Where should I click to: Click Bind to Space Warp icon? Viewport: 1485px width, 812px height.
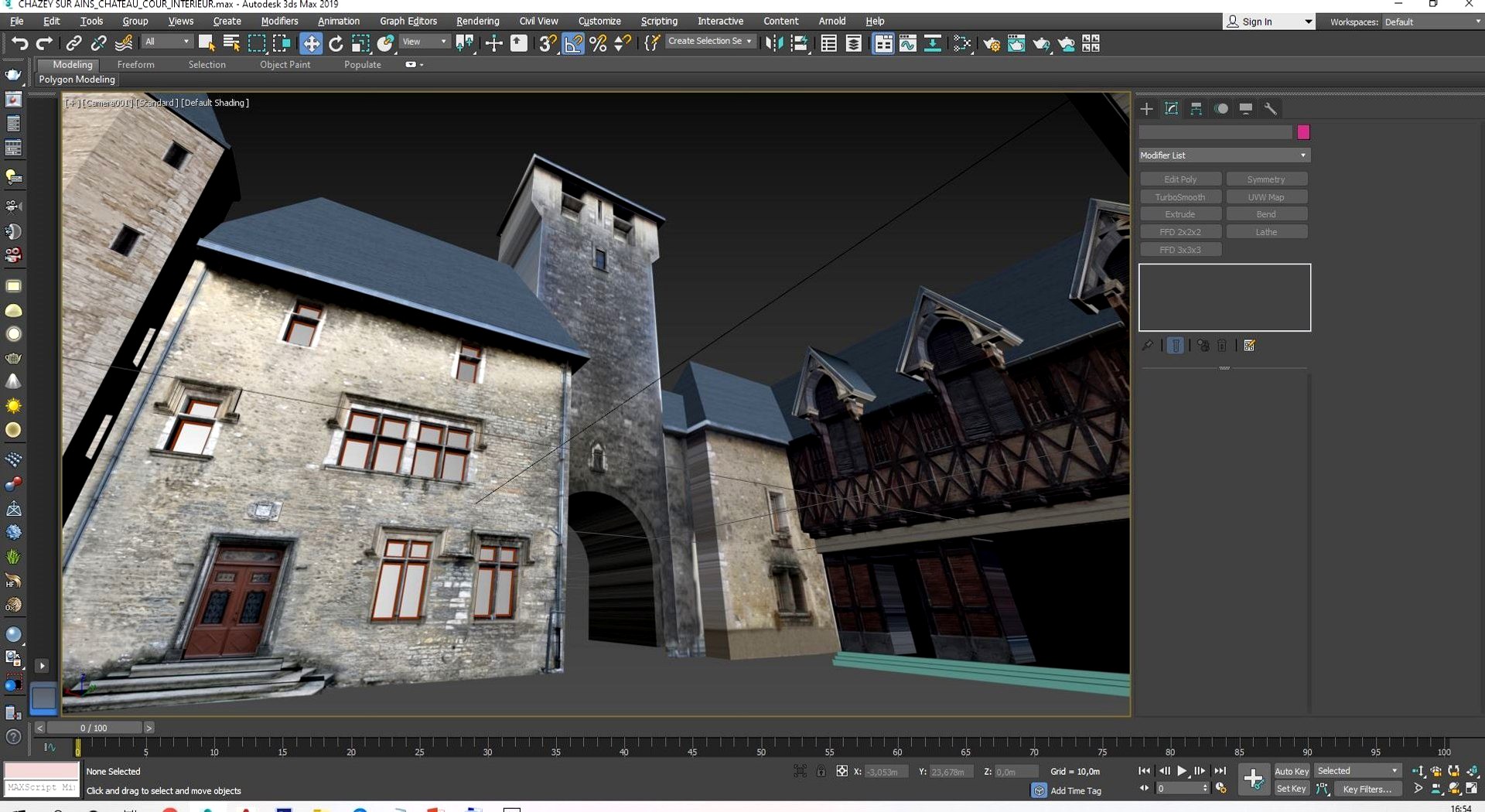(x=124, y=43)
